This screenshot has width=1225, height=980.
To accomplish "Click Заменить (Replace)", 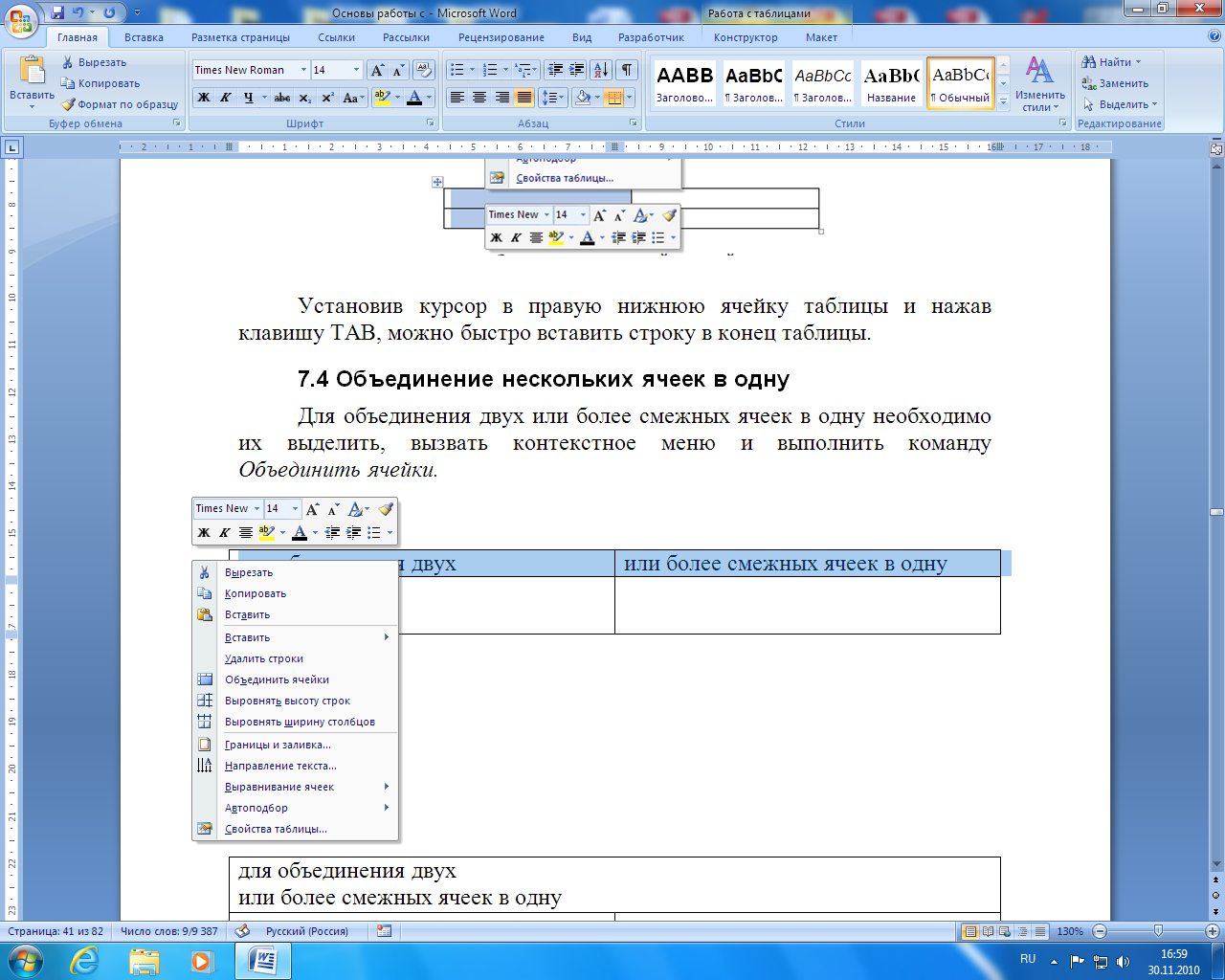I will [x=1115, y=83].
